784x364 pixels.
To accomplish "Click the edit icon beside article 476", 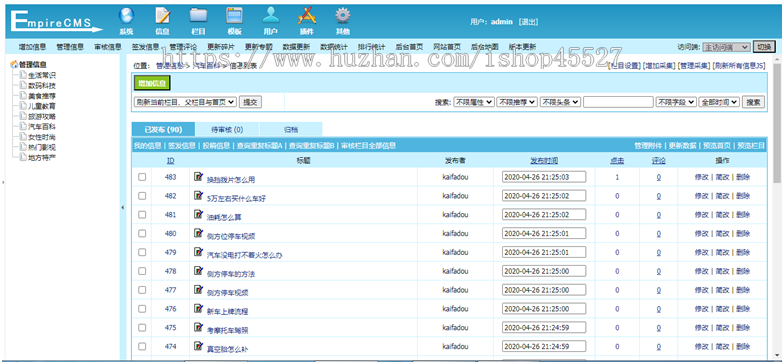I will pyautogui.click(x=198, y=308).
